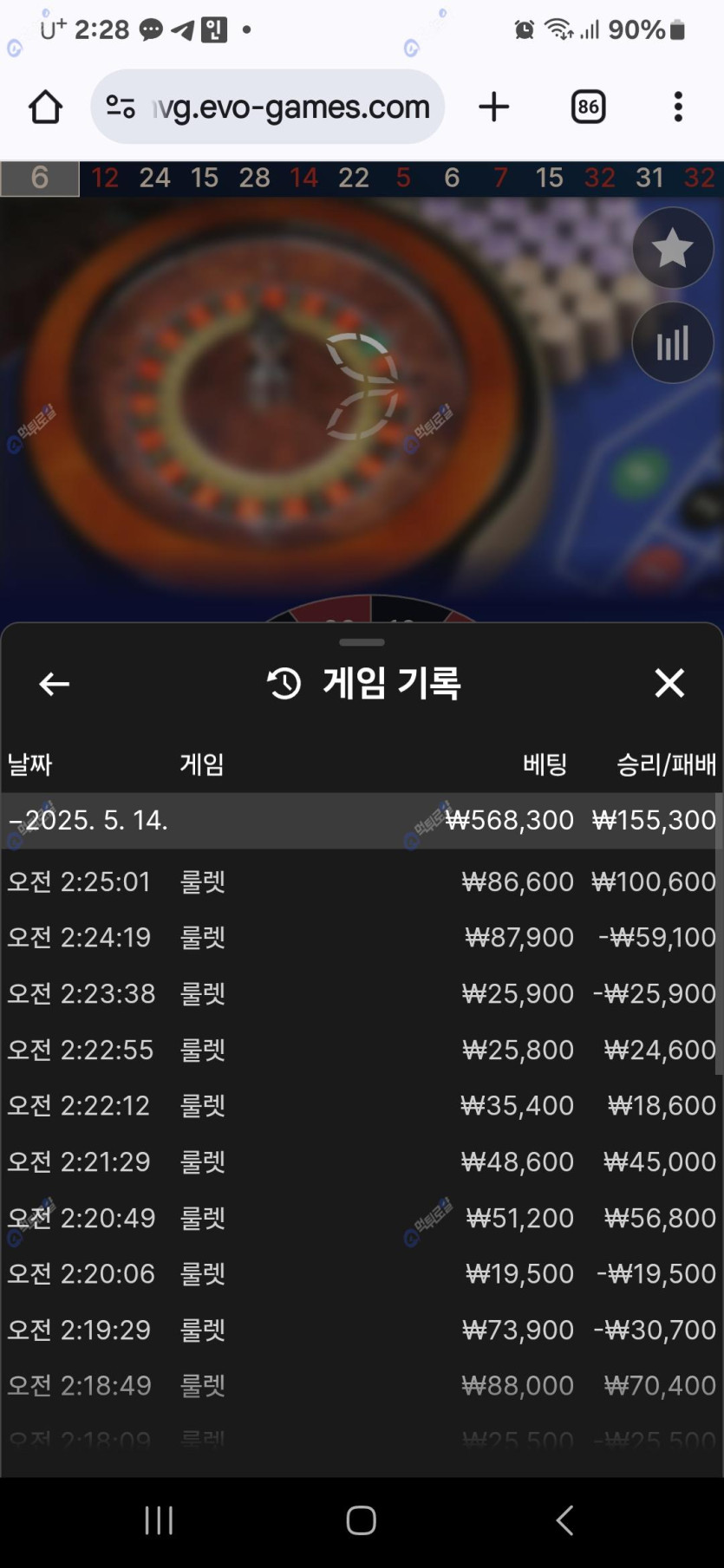The image size is (724, 1568).
Task: Open the 오전 2:18:49 룰렛 record
Action: (x=362, y=1385)
